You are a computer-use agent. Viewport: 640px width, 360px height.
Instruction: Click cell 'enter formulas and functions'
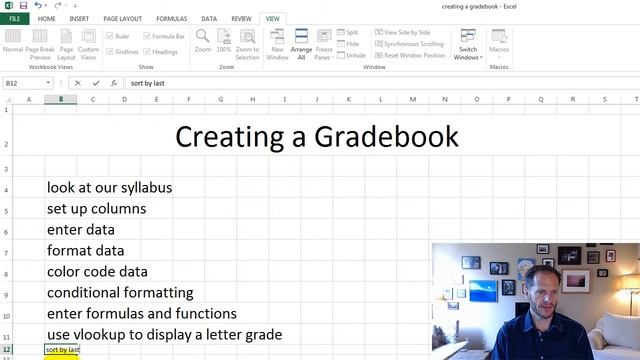click(142, 313)
